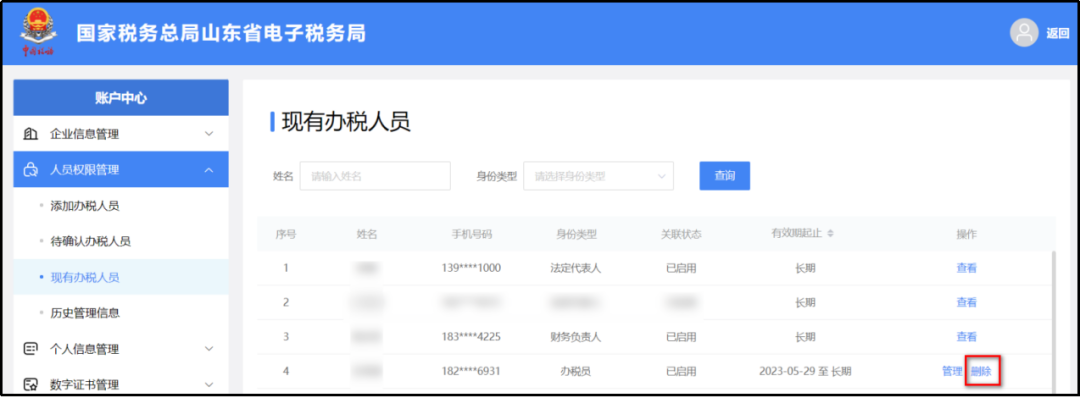Screen dimensions: 1080x398
Task: Click the 个人信息管理 card icon
Action: 31,348
